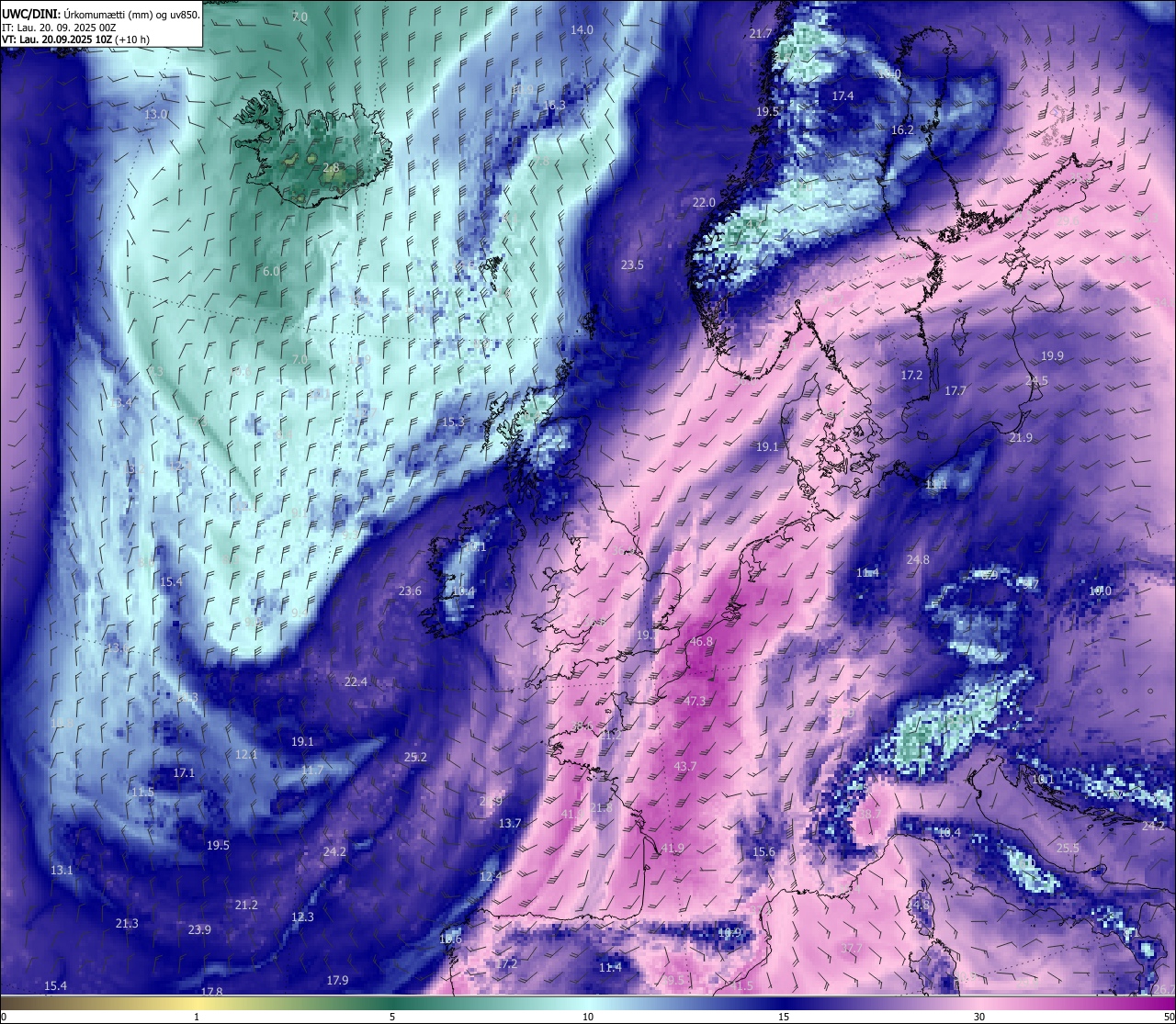This screenshot has height=1024, width=1176.
Task: Click the 23.9 value on the map
Action: (199, 929)
